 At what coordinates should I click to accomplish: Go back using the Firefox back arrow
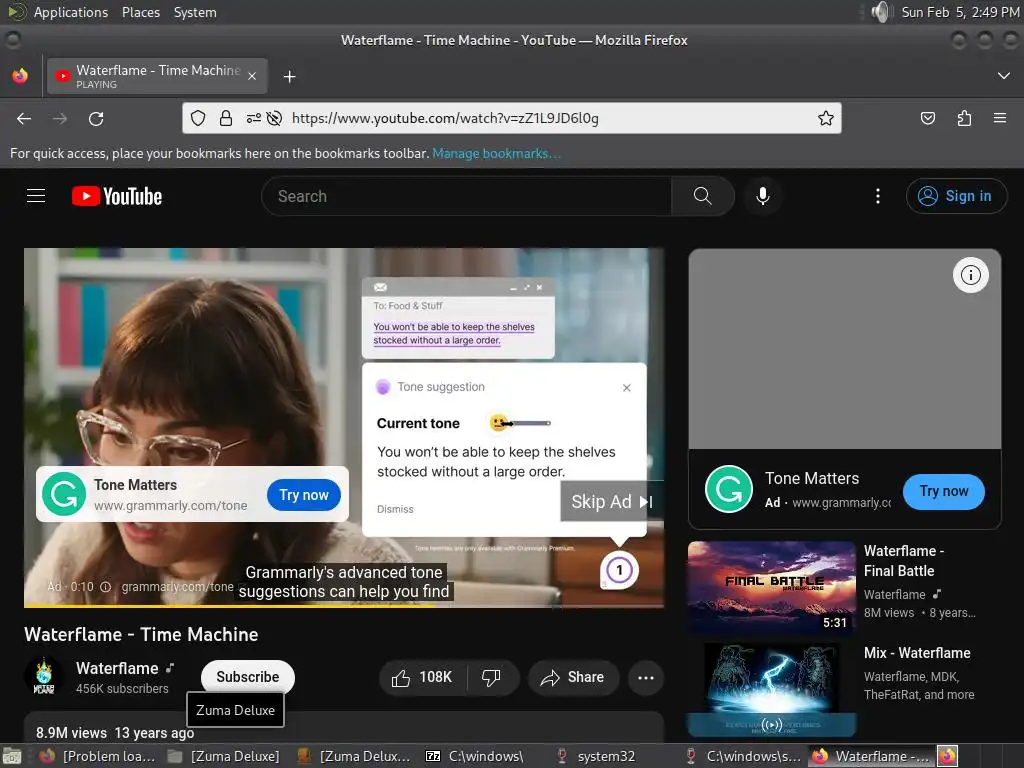tap(24, 118)
